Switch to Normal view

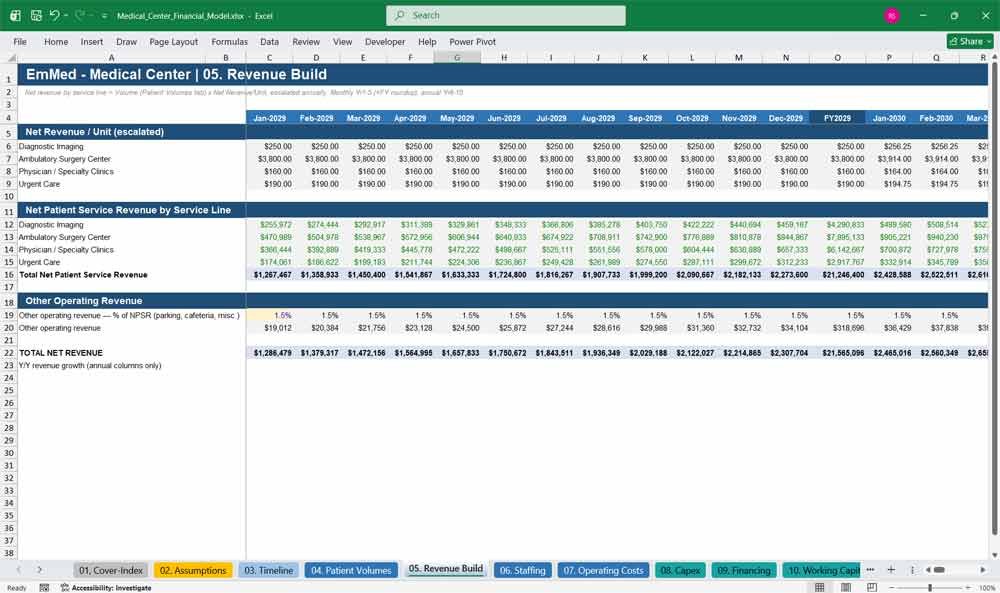click(820, 587)
